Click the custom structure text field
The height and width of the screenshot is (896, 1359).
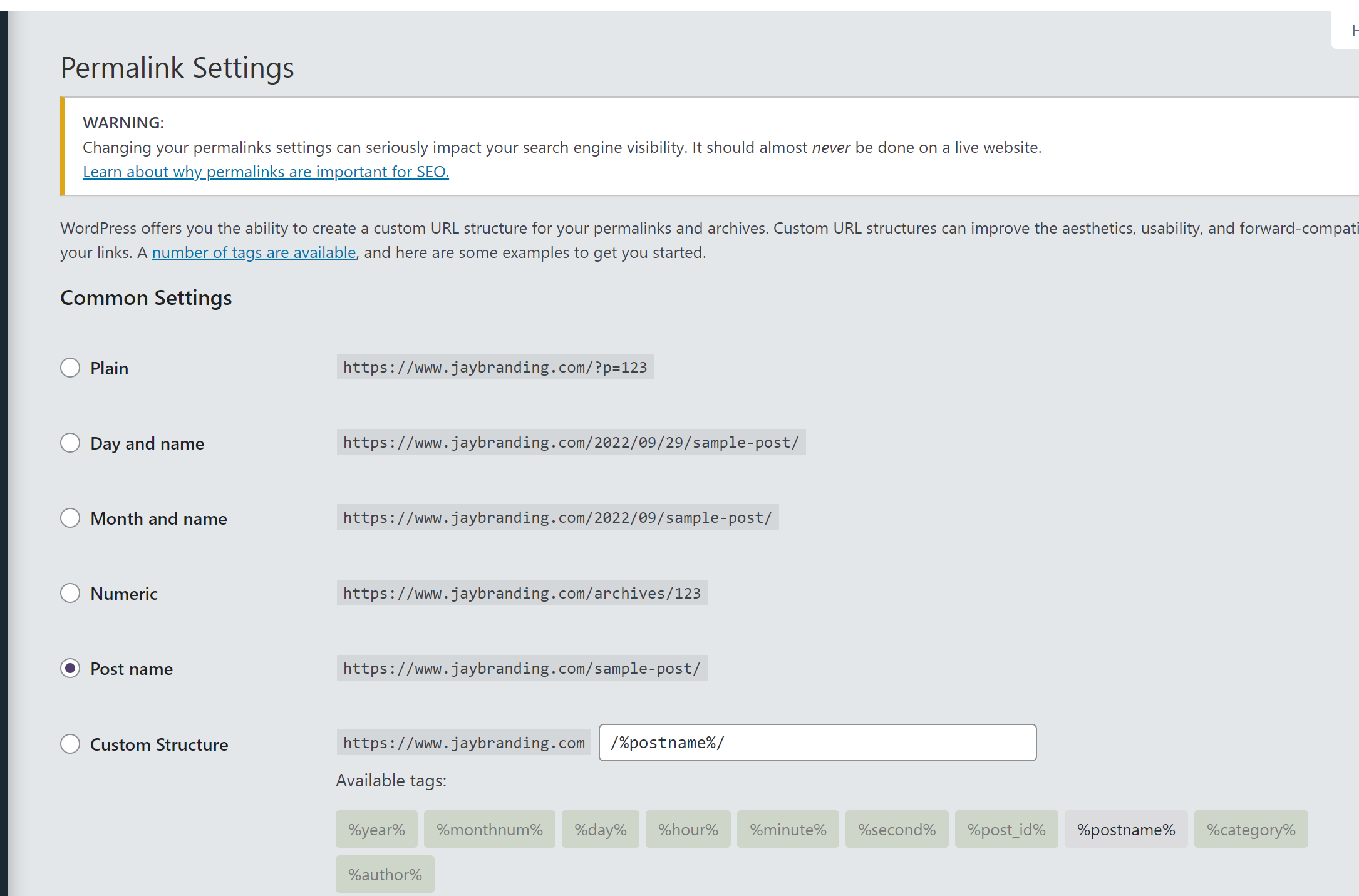click(817, 743)
